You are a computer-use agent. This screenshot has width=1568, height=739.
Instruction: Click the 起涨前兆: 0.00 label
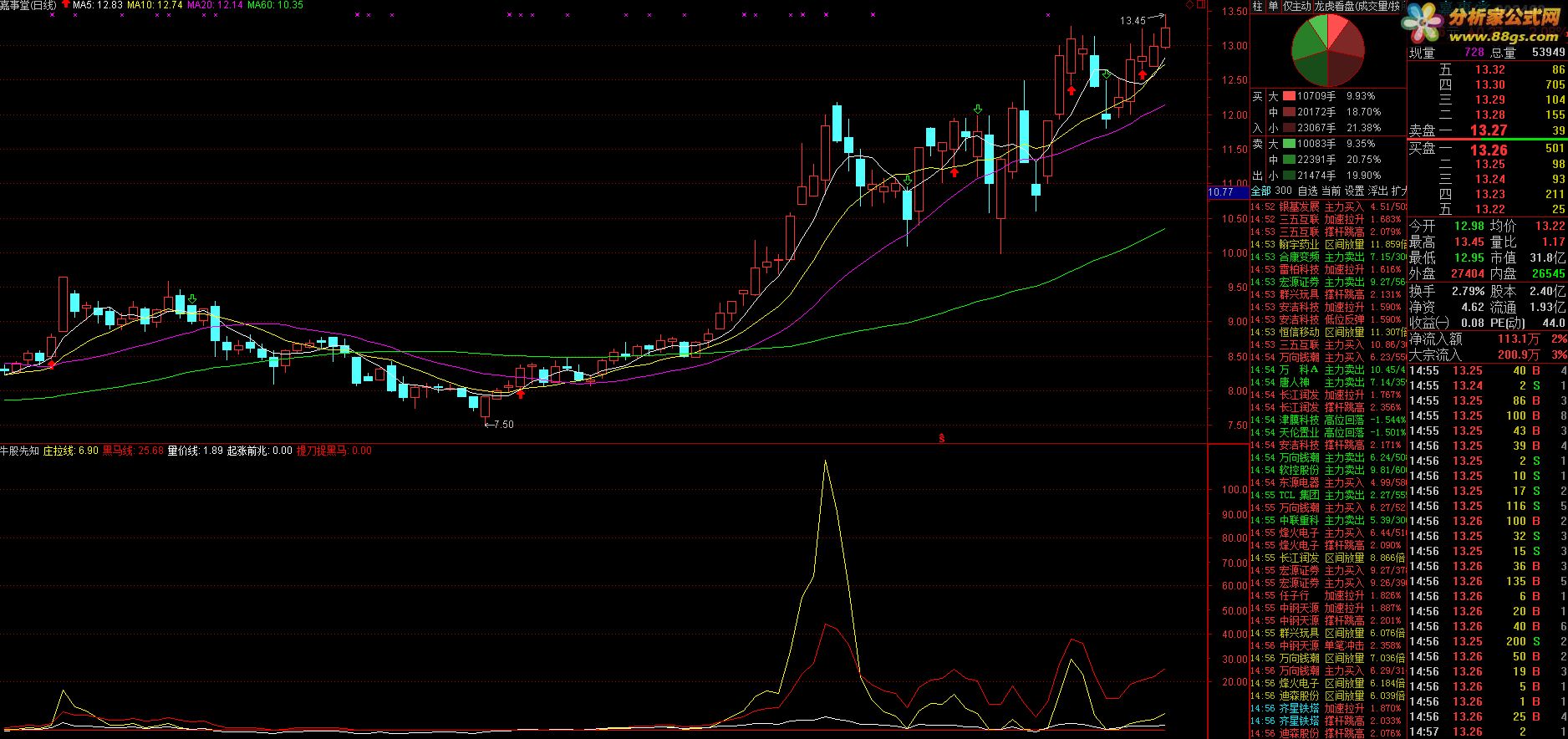pos(260,451)
